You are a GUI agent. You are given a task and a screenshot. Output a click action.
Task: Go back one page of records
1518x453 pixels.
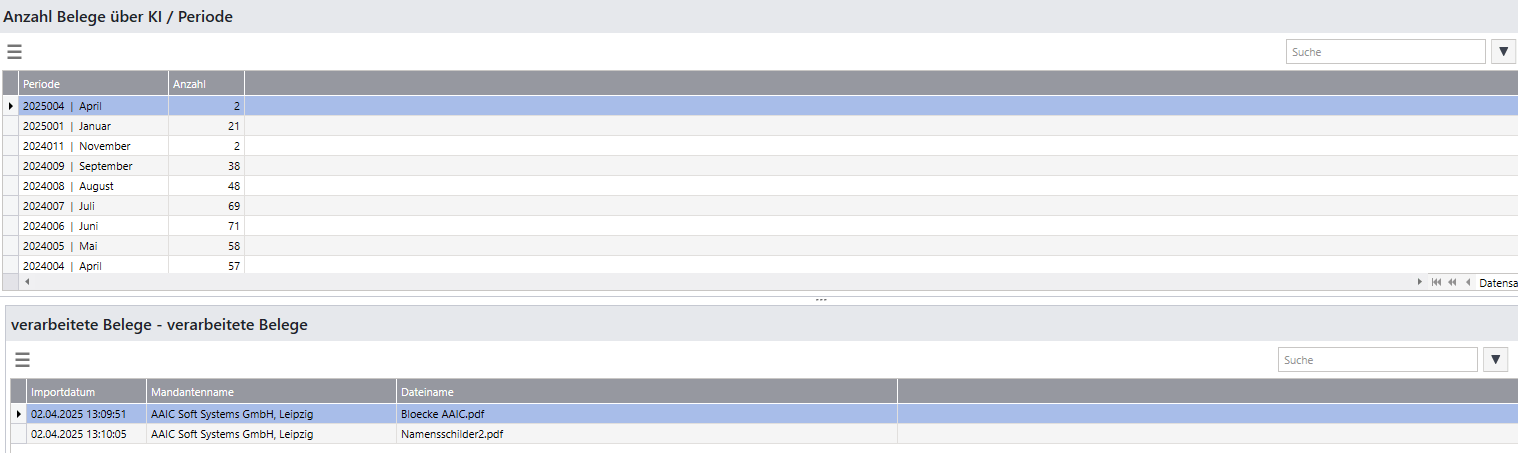pyautogui.click(x=1452, y=282)
